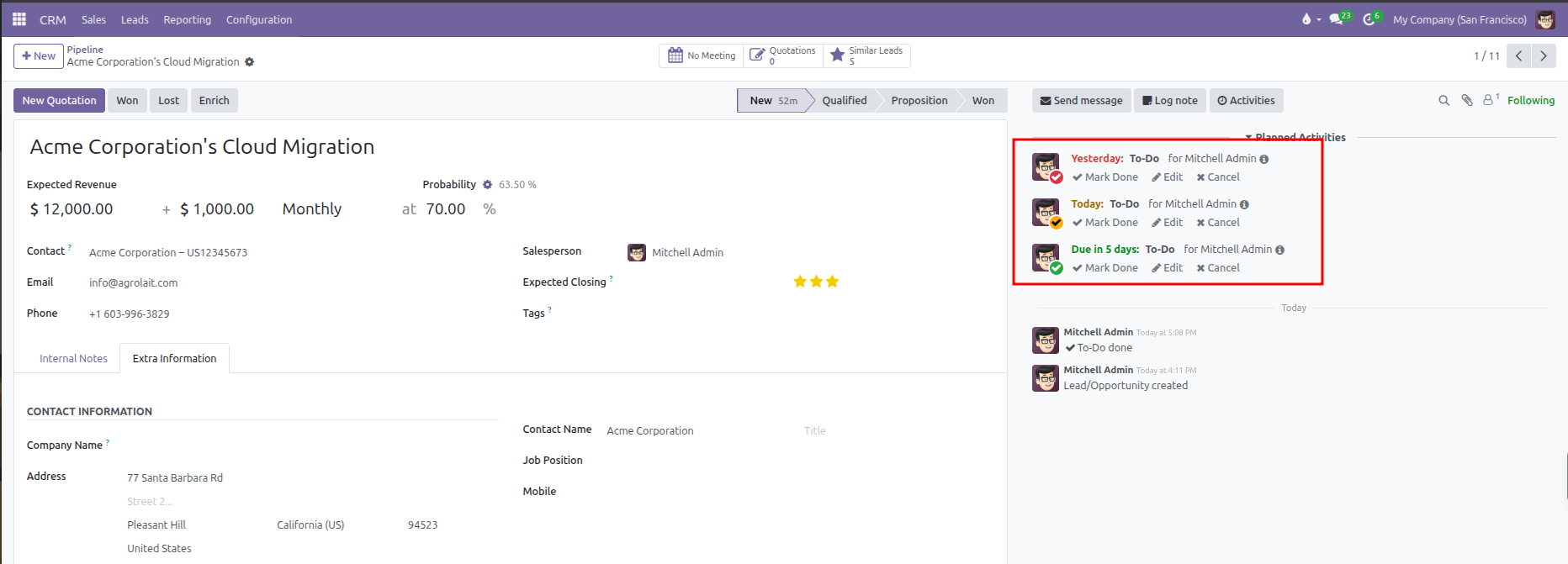Click the Following button
The image size is (1568, 564).
(1531, 100)
